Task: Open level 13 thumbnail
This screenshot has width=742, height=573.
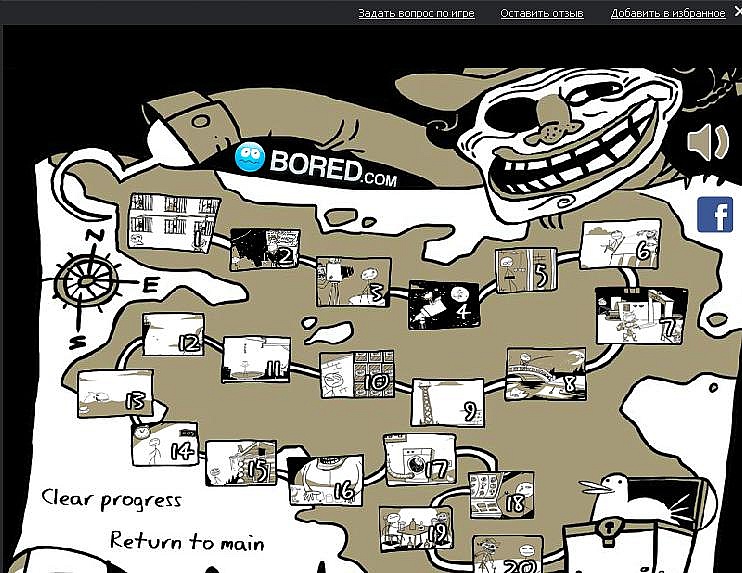Action: pyautogui.click(x=115, y=394)
